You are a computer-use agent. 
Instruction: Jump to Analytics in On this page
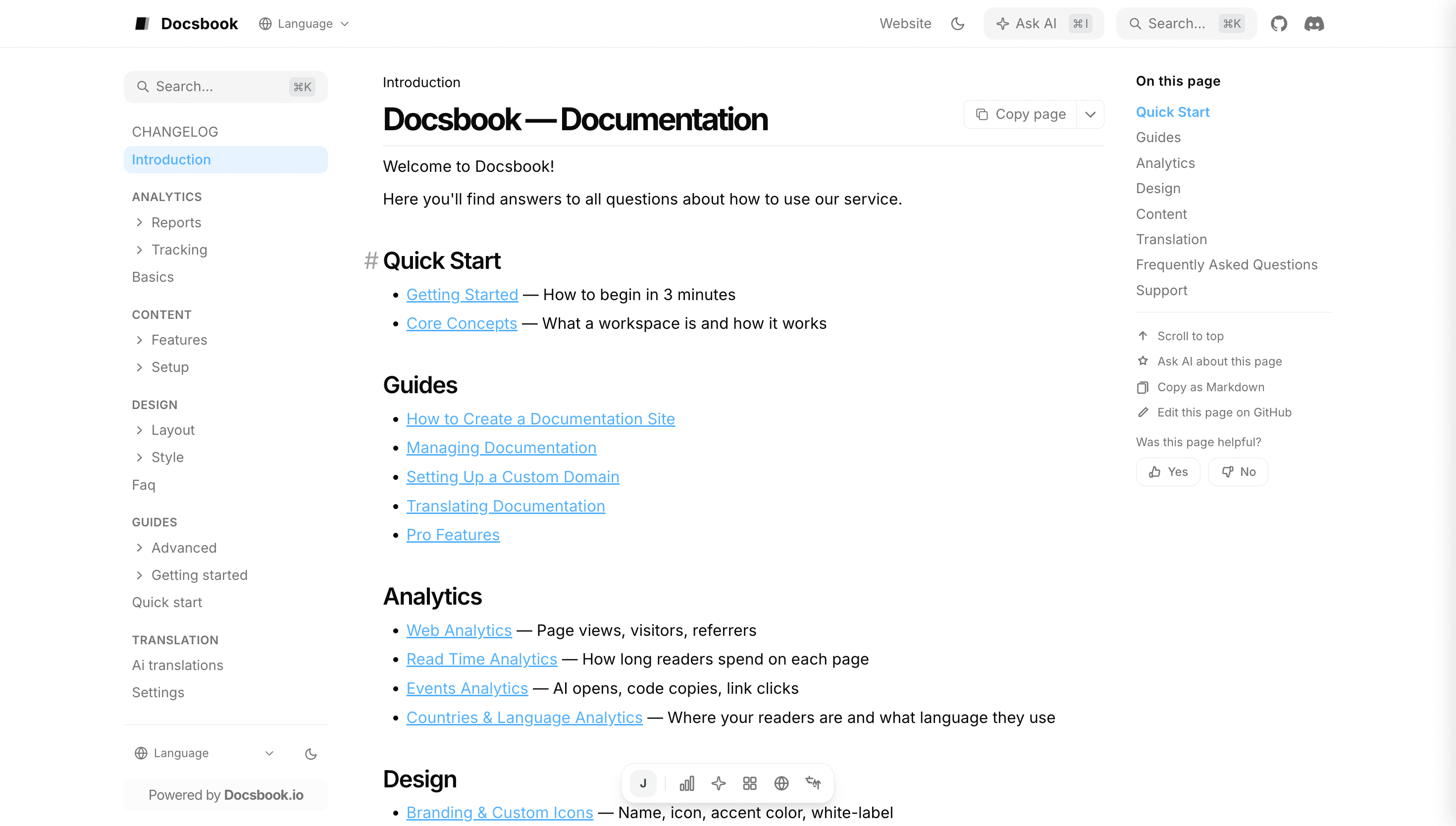1166,163
